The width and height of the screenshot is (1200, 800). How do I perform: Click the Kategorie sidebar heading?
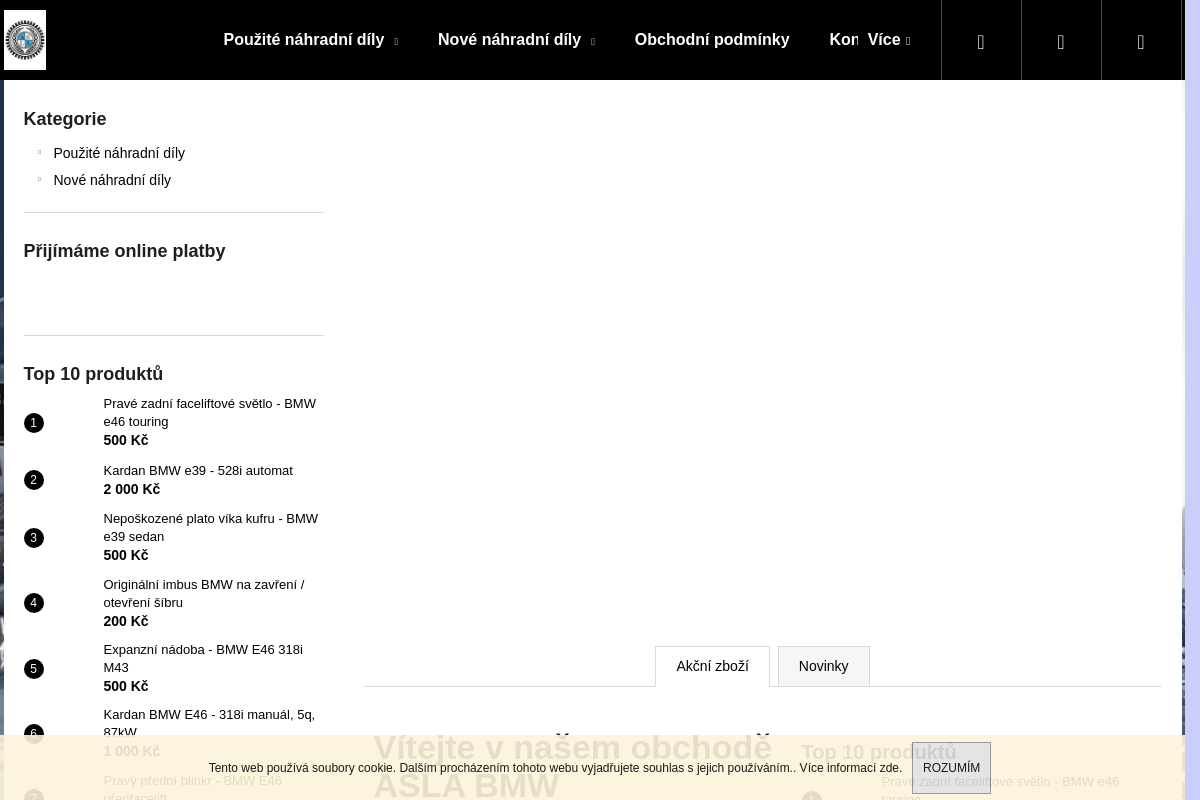click(x=65, y=119)
